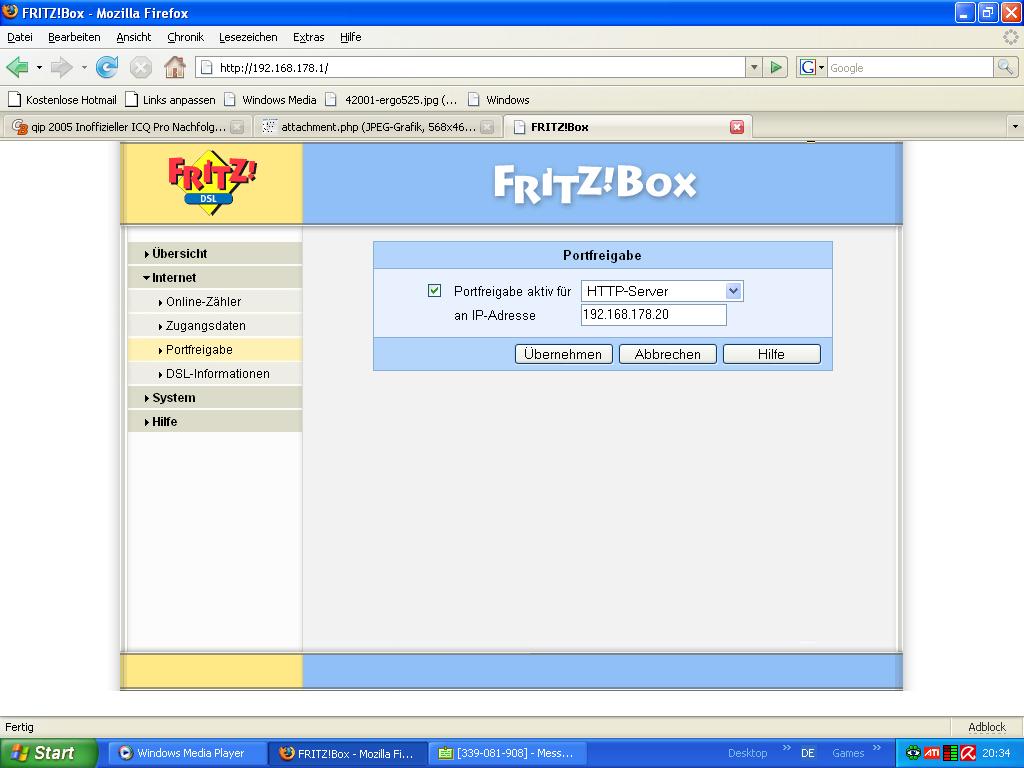Open Links anpassen bookmark

click(170, 100)
